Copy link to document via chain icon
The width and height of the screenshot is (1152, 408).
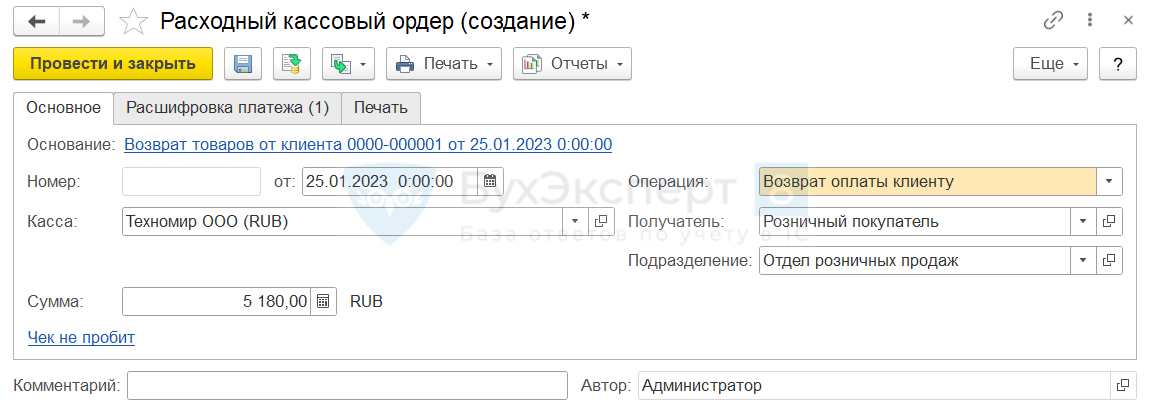[x=1053, y=21]
